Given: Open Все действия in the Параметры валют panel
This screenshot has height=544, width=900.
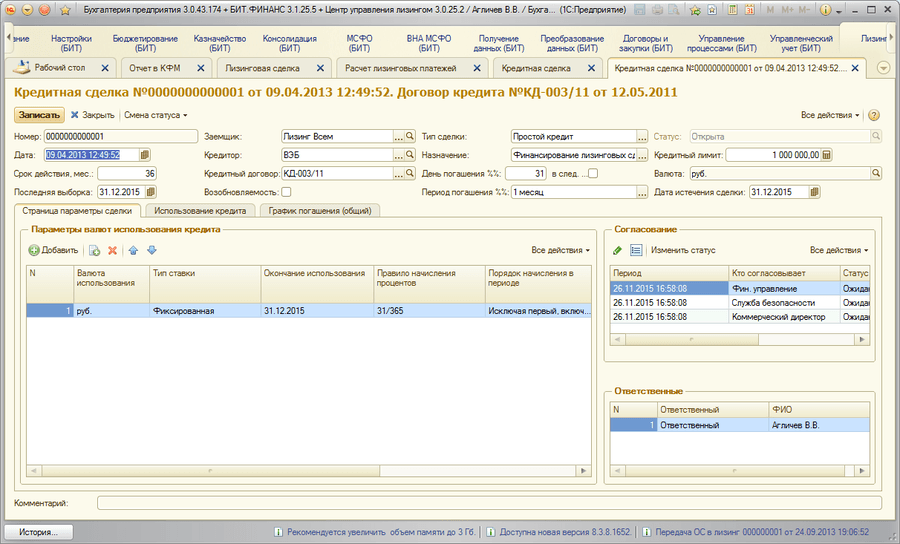Looking at the screenshot, I should click(560, 250).
